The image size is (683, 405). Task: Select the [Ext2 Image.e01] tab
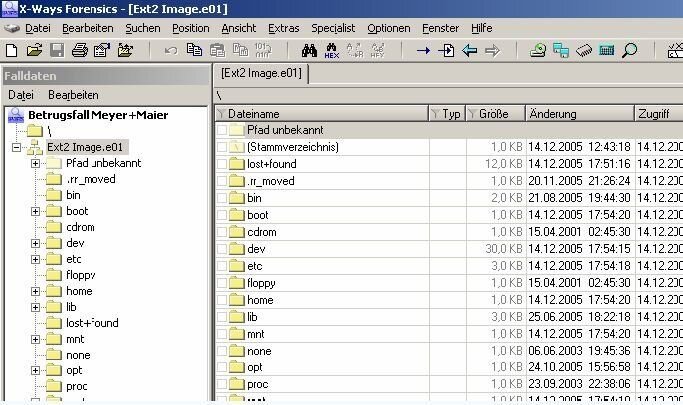pos(261,73)
